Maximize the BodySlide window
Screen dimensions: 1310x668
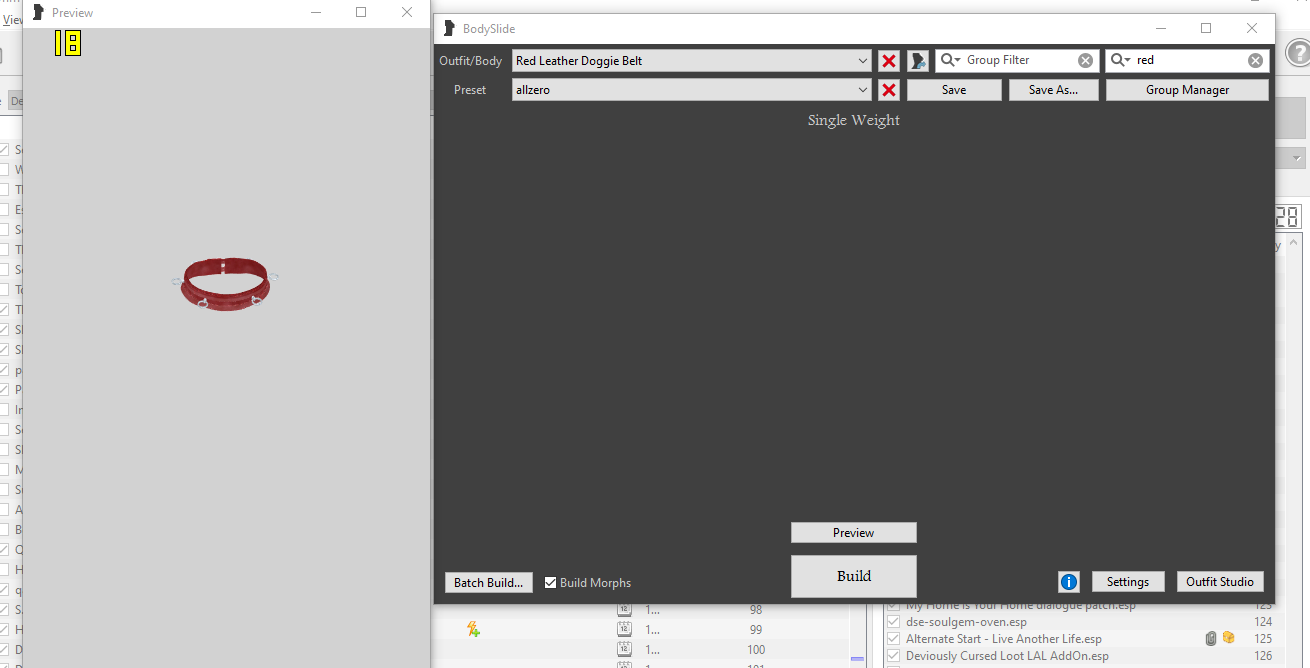[1206, 29]
